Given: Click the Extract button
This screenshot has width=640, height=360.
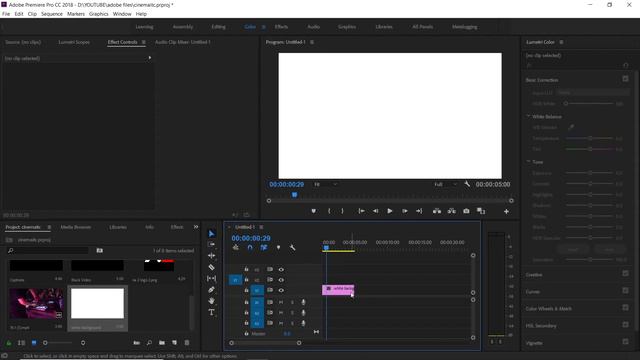Looking at the screenshot, I should (x=451, y=211).
